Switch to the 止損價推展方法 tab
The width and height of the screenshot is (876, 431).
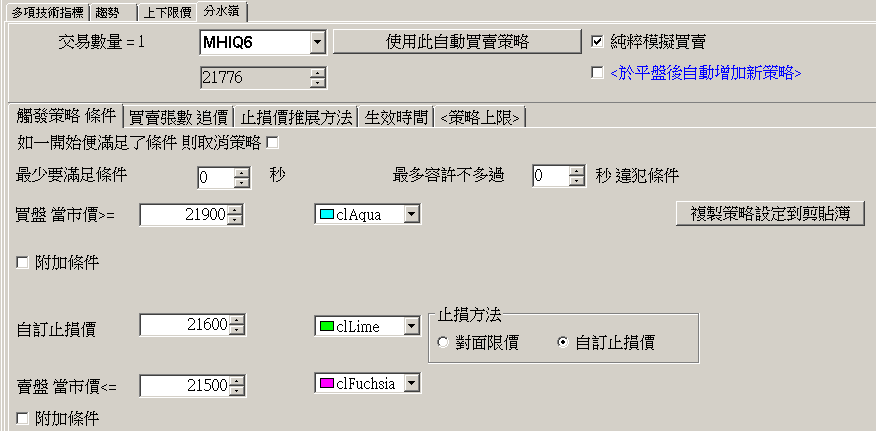click(x=298, y=117)
